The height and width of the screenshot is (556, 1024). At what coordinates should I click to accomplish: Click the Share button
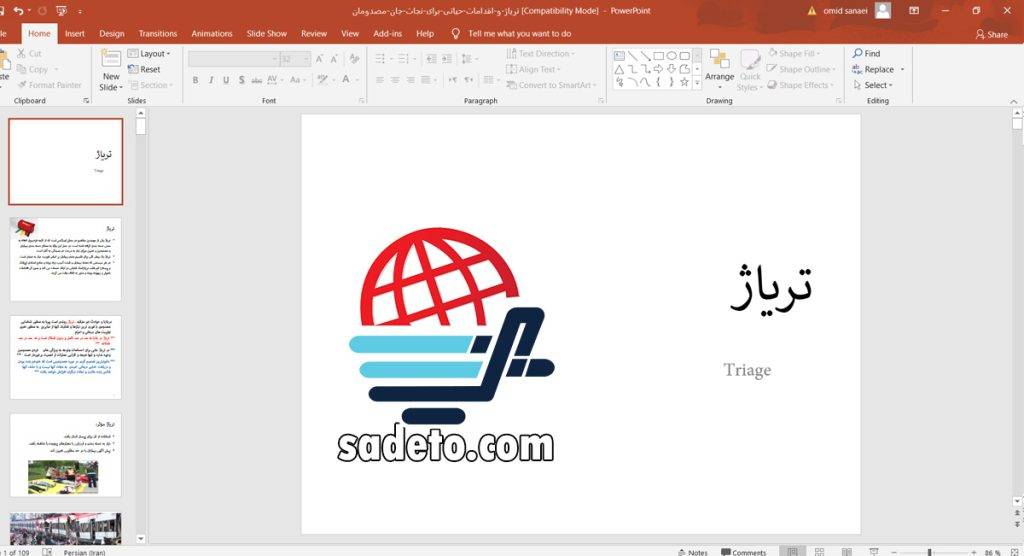(x=991, y=34)
